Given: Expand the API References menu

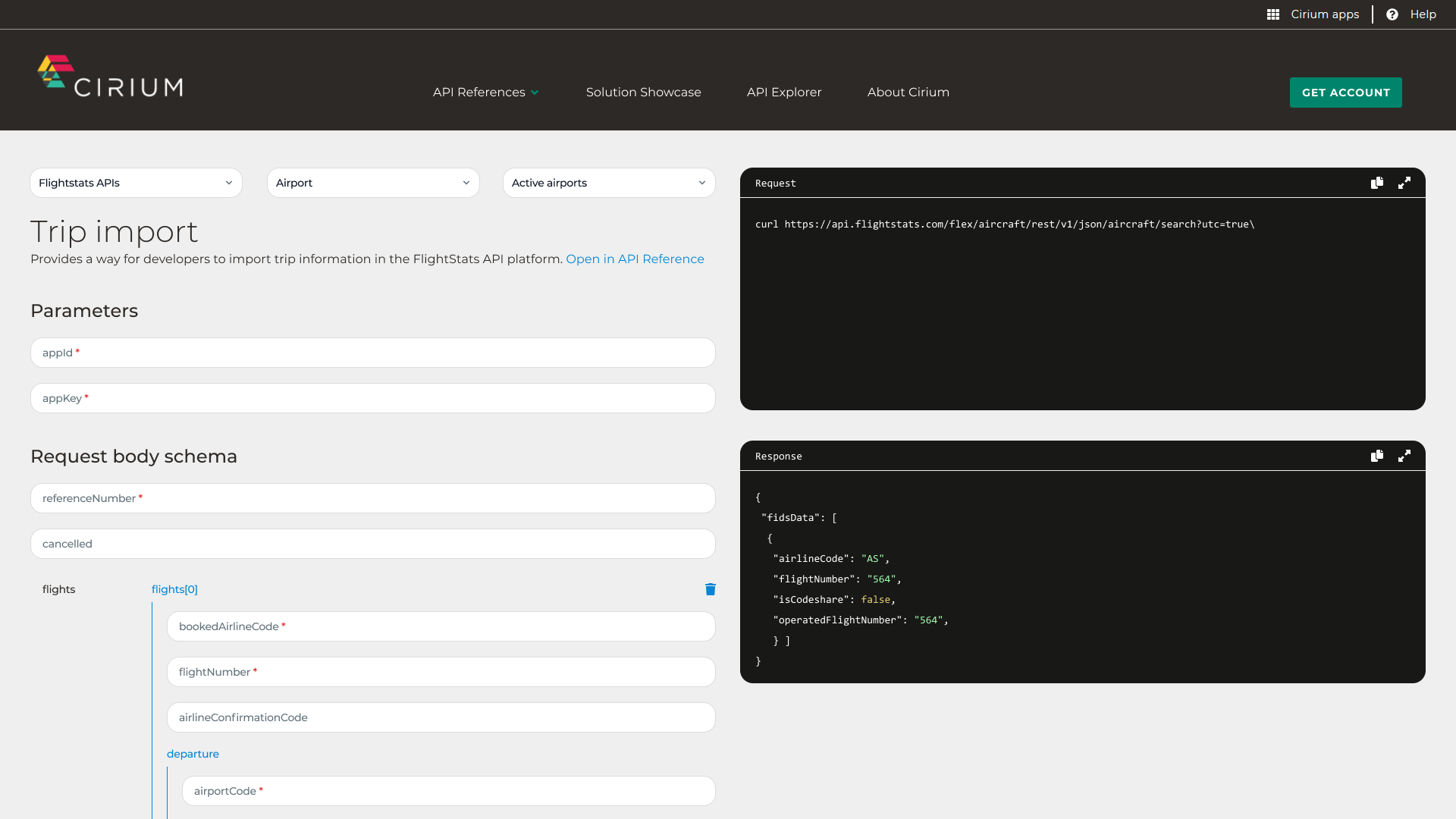Looking at the screenshot, I should 486,92.
